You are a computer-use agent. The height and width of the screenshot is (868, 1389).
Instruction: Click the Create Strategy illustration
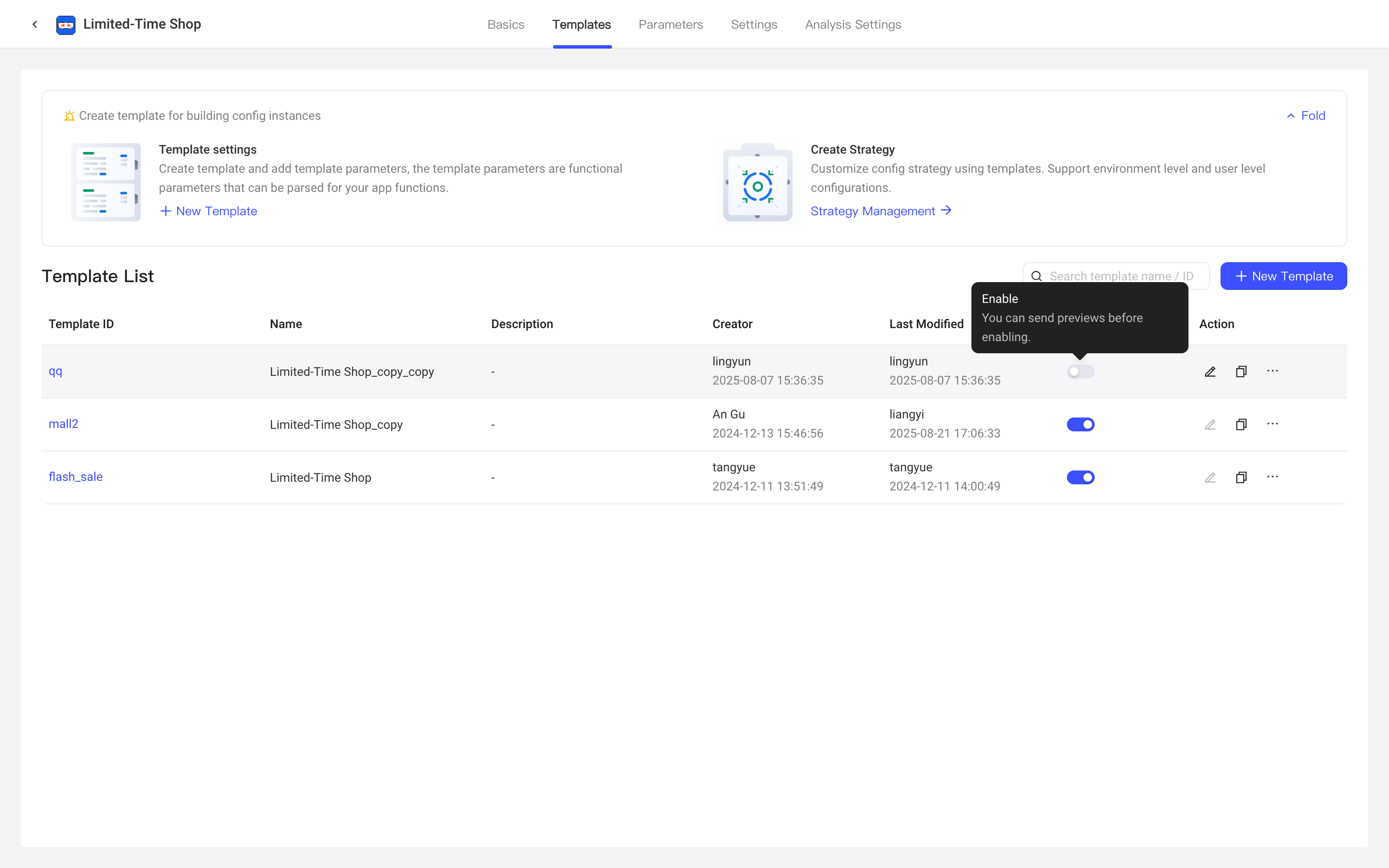pyautogui.click(x=757, y=182)
